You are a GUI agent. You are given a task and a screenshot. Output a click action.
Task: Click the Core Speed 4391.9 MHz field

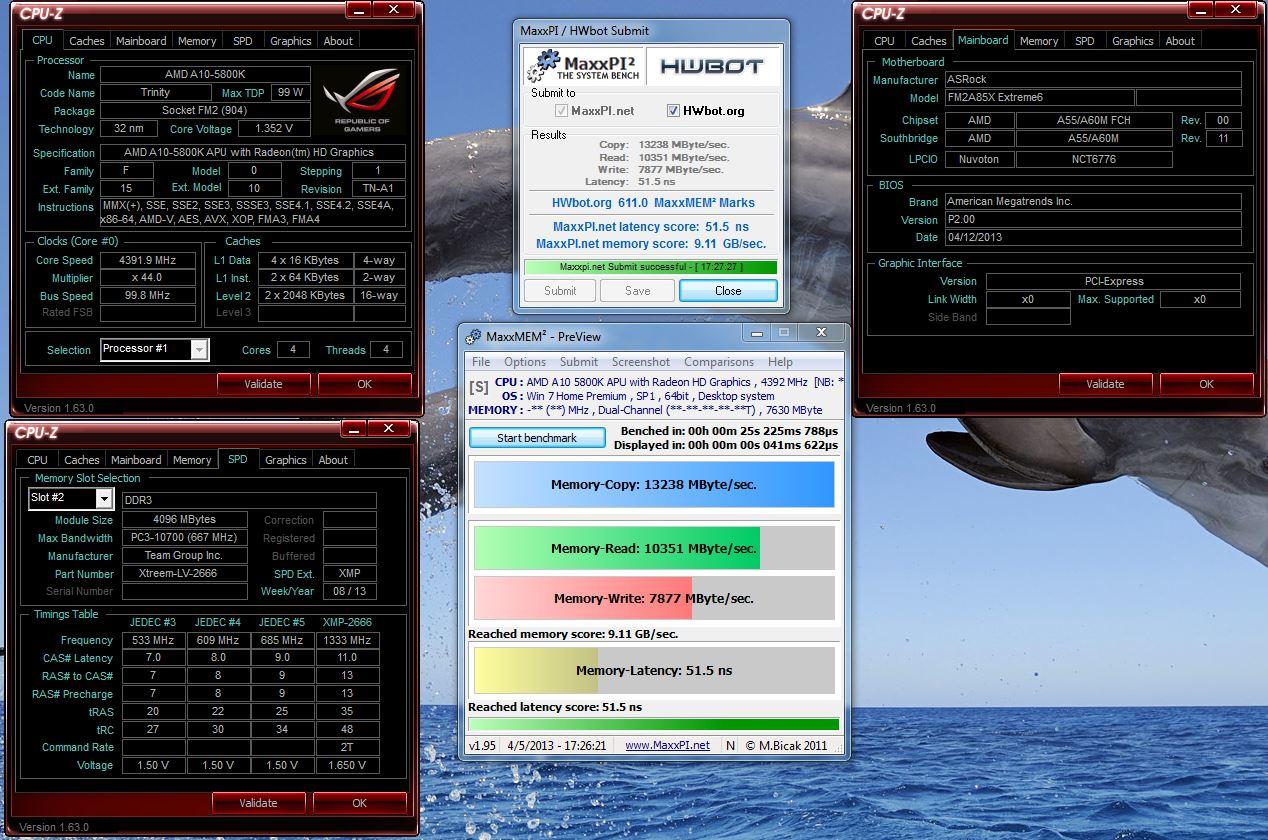click(148, 260)
